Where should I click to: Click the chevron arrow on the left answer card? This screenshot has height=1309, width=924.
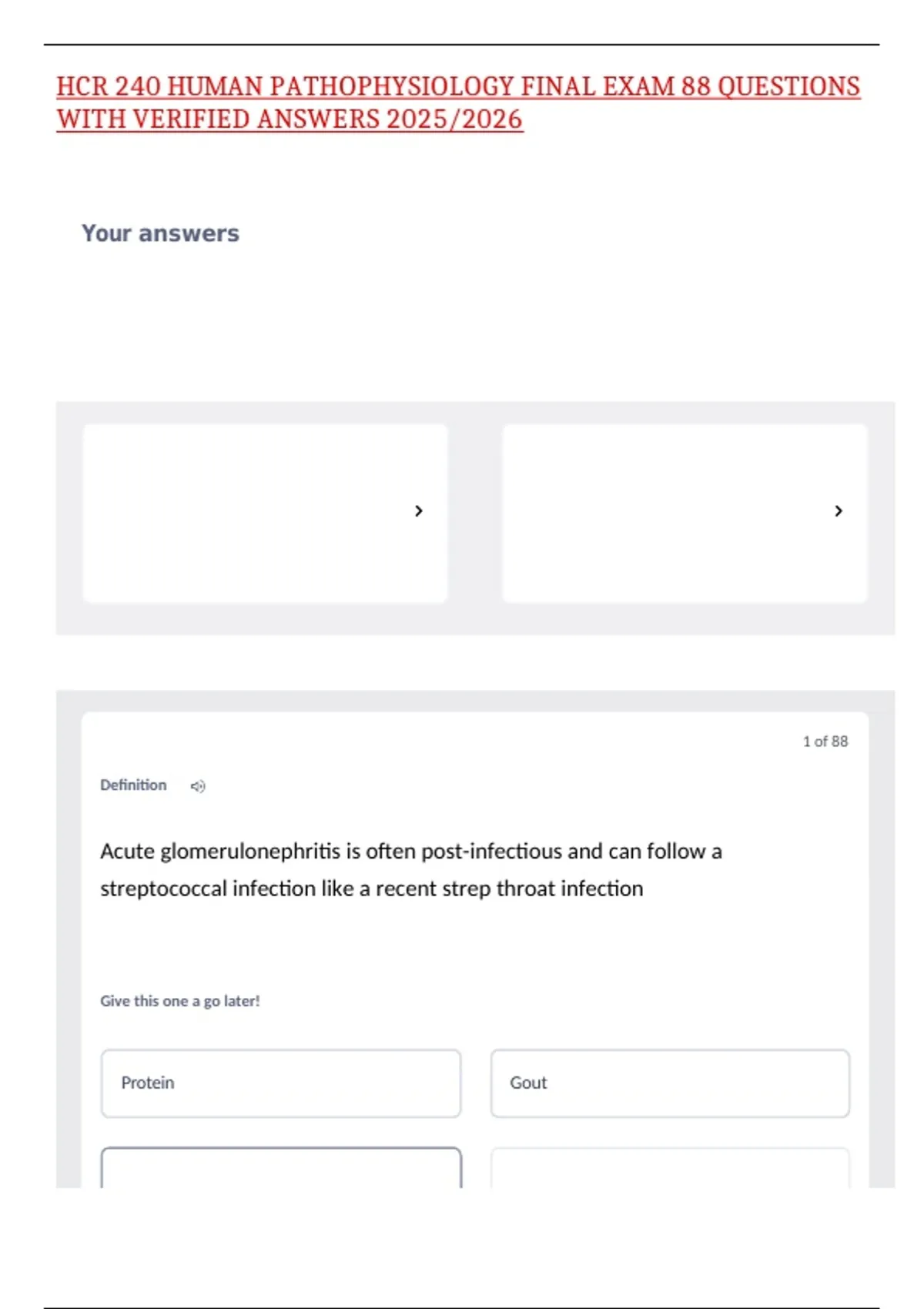click(419, 511)
